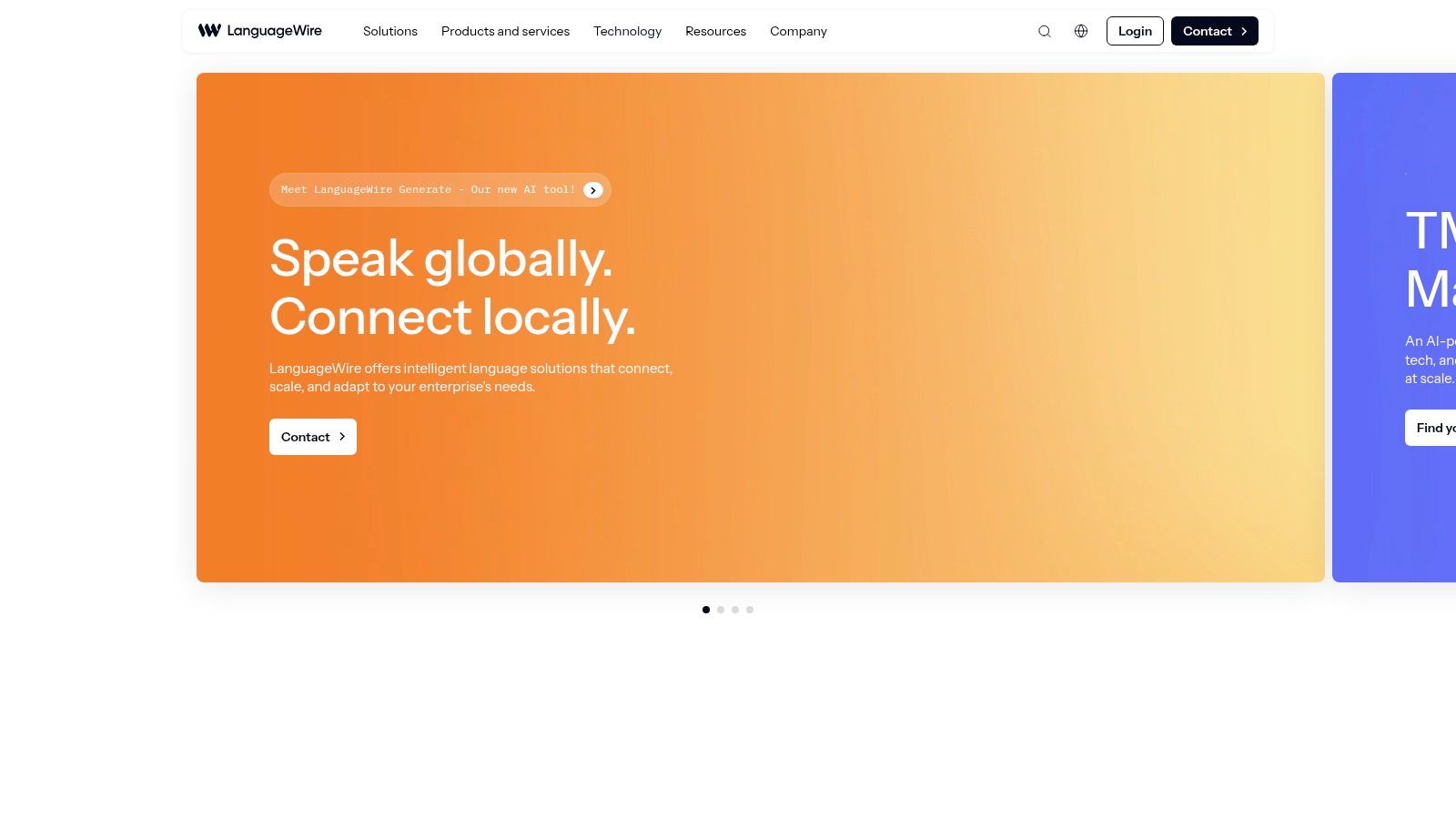The height and width of the screenshot is (819, 1456).
Task: Open Meet LanguageWire Generate announcement
Action: click(x=440, y=190)
